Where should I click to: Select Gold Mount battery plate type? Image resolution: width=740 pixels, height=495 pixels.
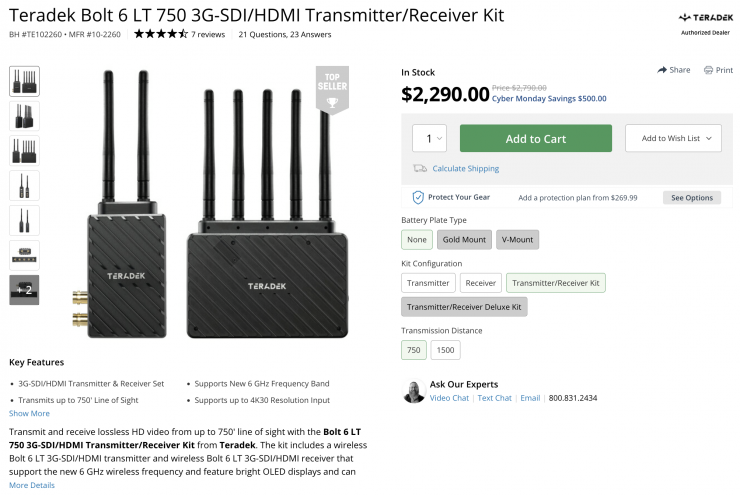[x=464, y=240]
